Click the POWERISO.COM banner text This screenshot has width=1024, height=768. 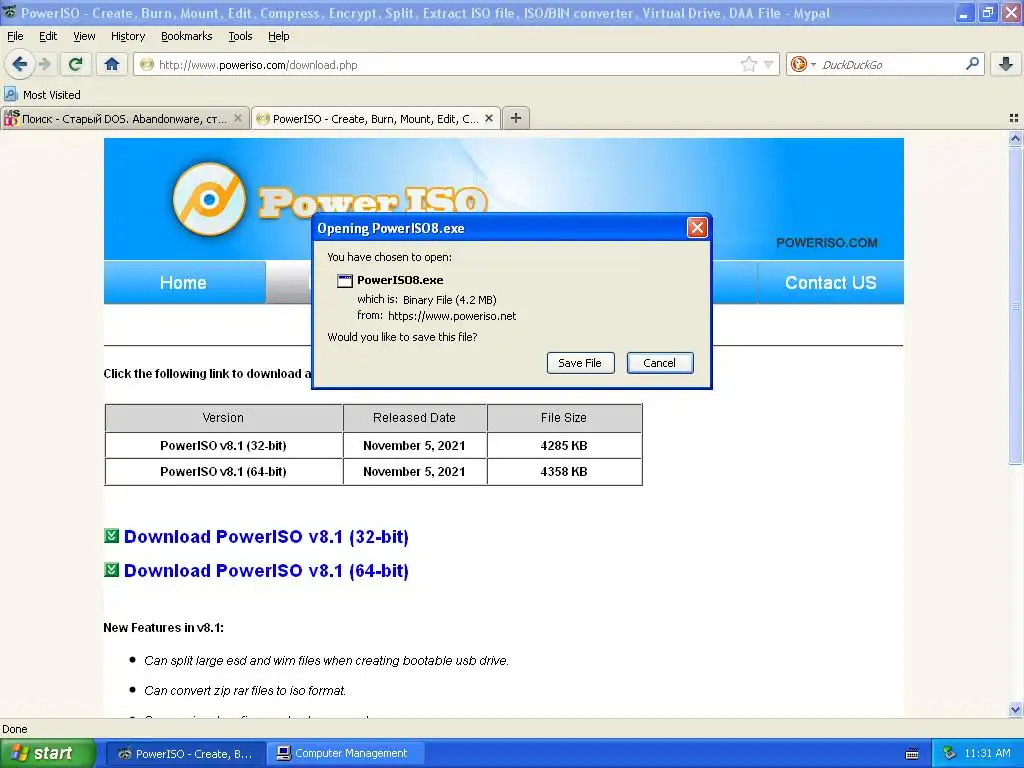click(x=827, y=243)
